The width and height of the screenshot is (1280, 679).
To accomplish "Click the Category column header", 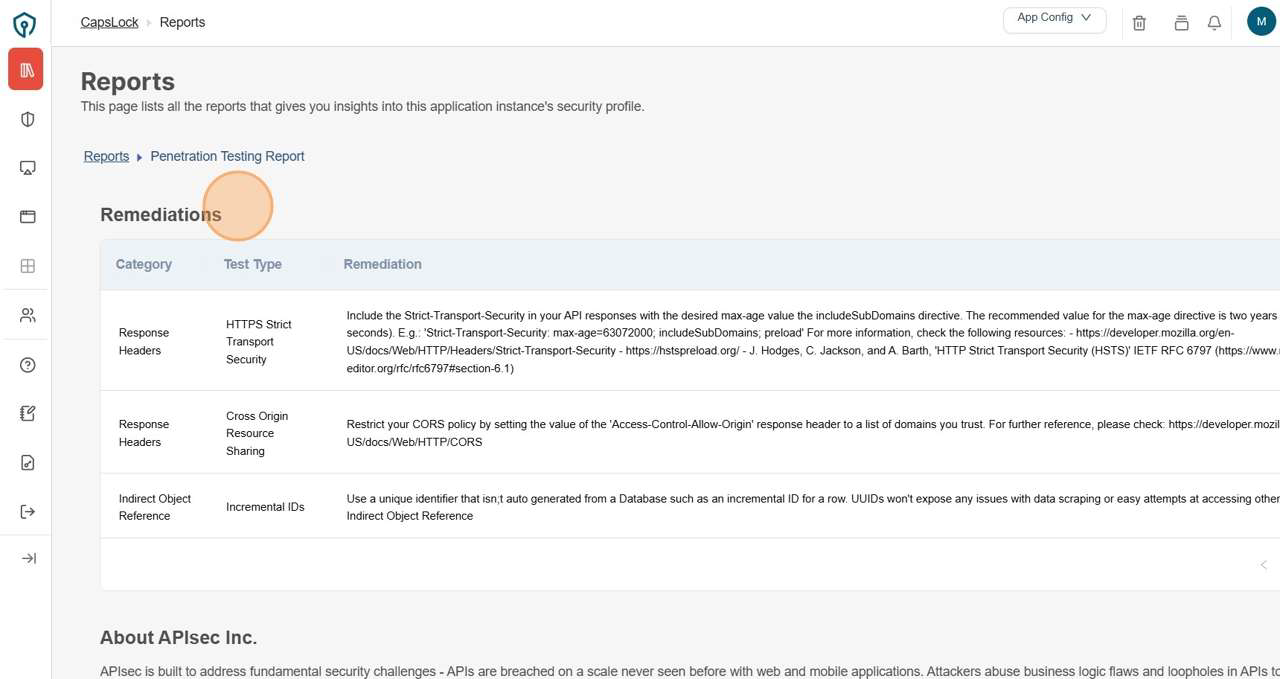I will point(144,264).
